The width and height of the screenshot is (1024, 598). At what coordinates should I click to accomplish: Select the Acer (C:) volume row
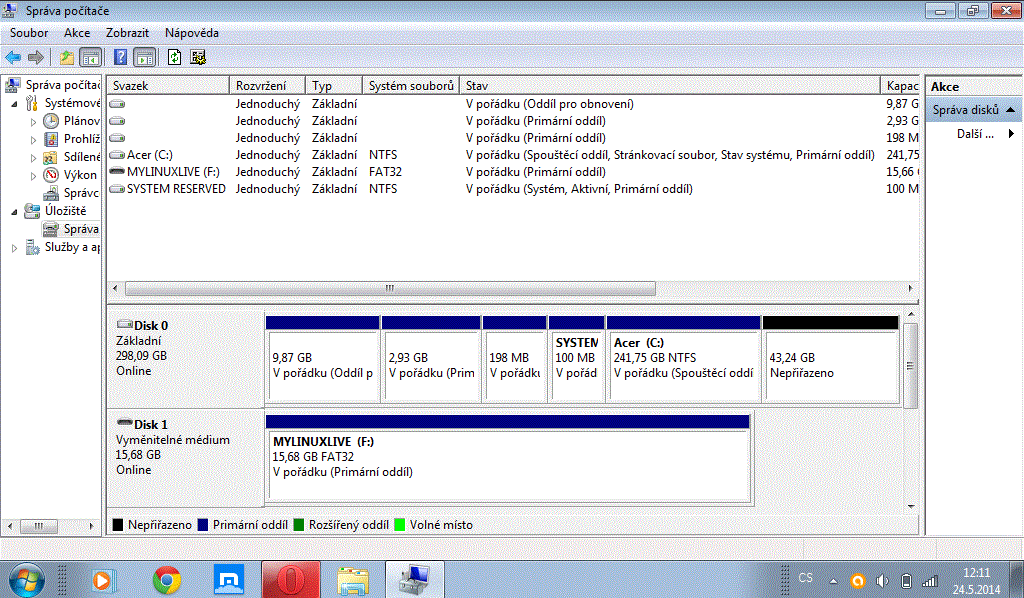[x=513, y=155]
